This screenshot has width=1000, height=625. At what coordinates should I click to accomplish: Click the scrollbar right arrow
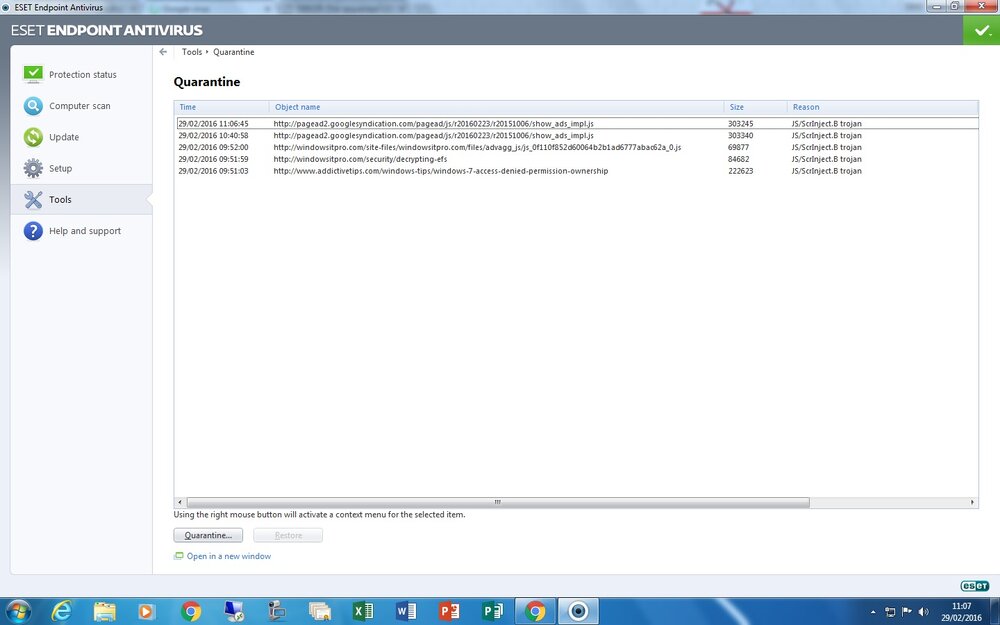tap(972, 503)
